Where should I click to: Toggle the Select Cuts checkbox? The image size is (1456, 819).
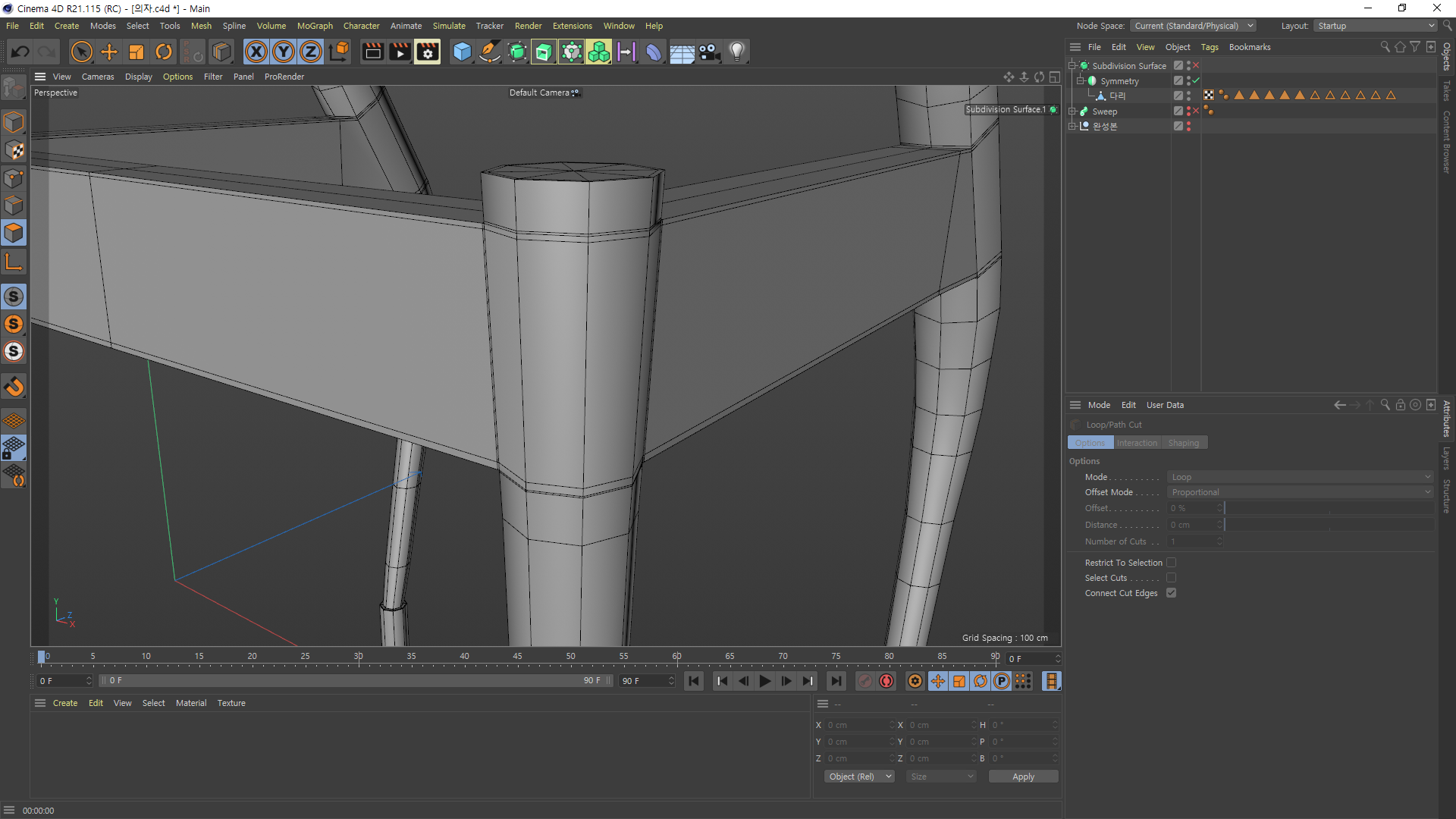1171,578
